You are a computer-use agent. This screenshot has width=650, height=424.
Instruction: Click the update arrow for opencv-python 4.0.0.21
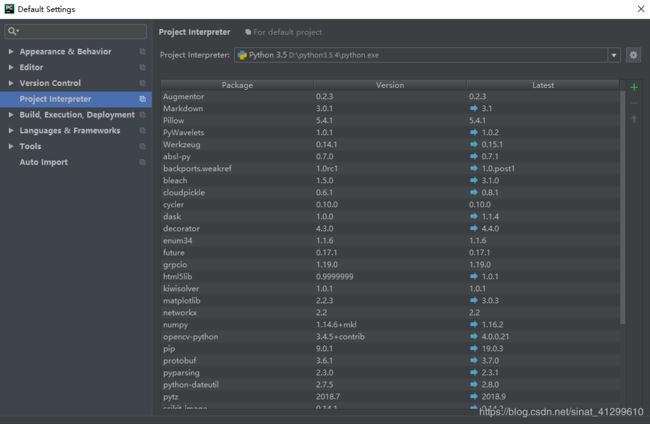[x=474, y=337]
